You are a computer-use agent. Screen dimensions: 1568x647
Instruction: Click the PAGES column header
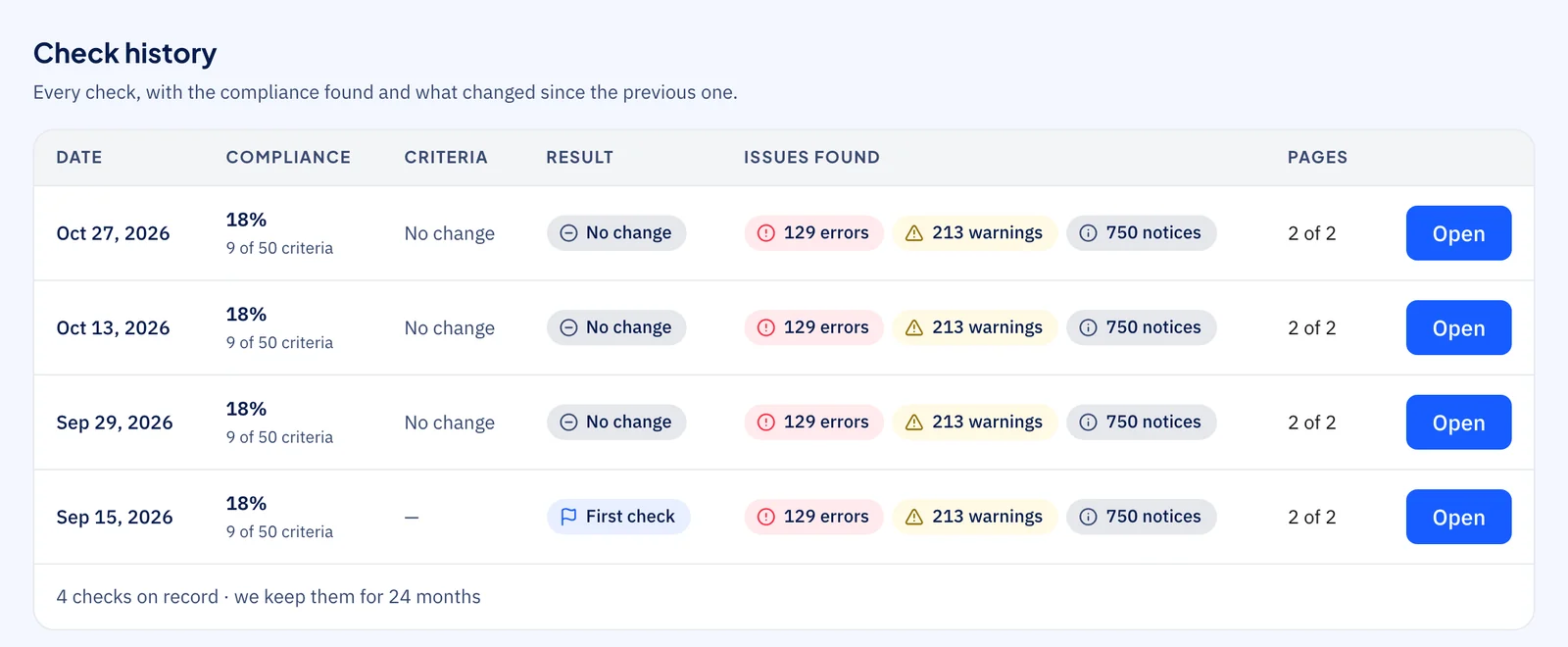1317,157
